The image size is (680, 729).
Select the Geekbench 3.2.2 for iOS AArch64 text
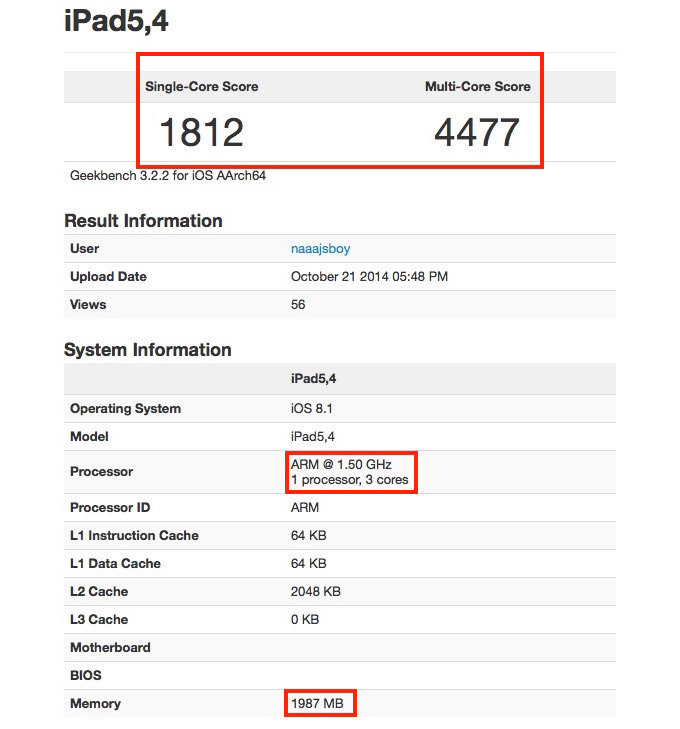click(168, 176)
